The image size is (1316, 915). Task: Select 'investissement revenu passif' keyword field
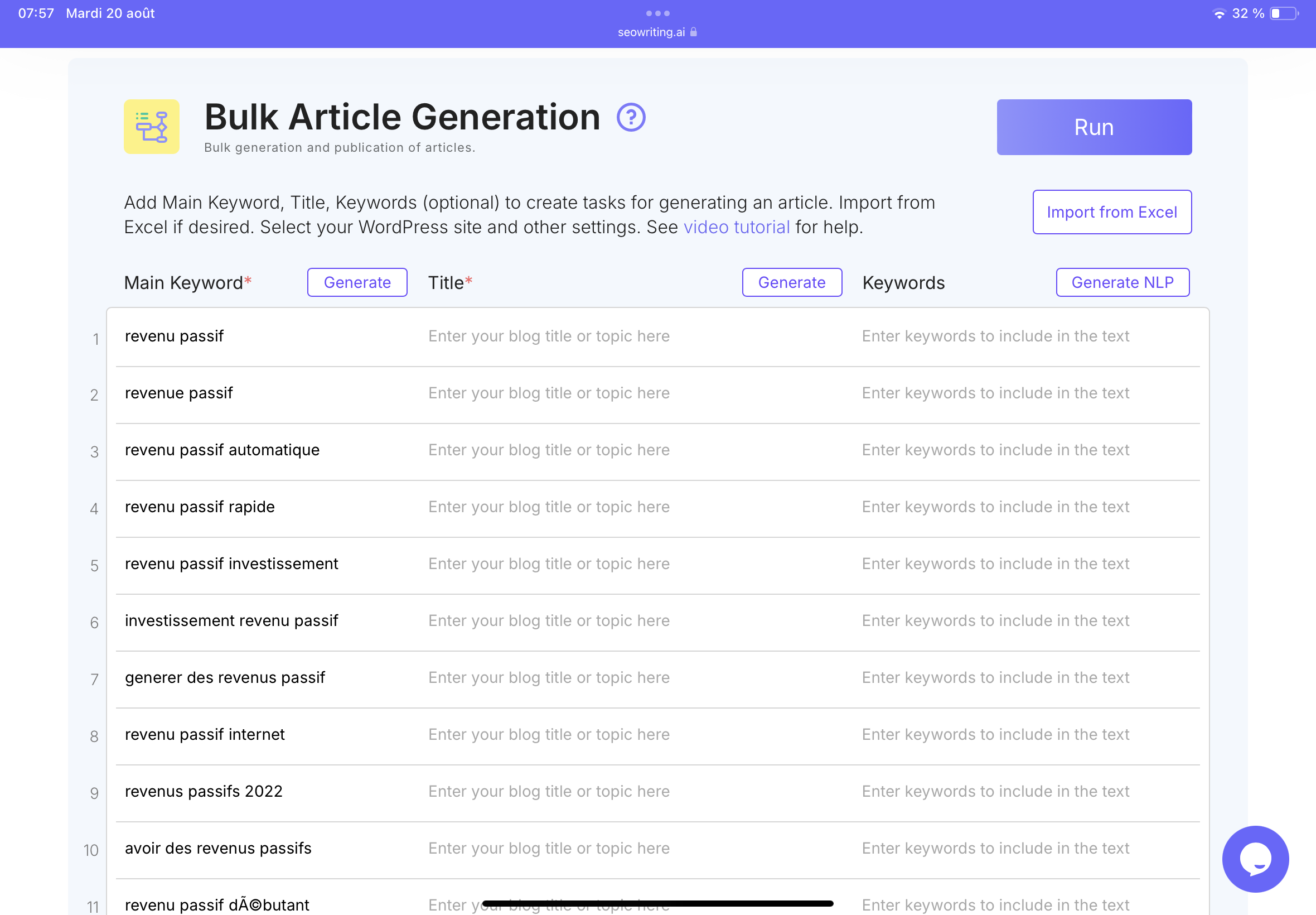(x=267, y=620)
